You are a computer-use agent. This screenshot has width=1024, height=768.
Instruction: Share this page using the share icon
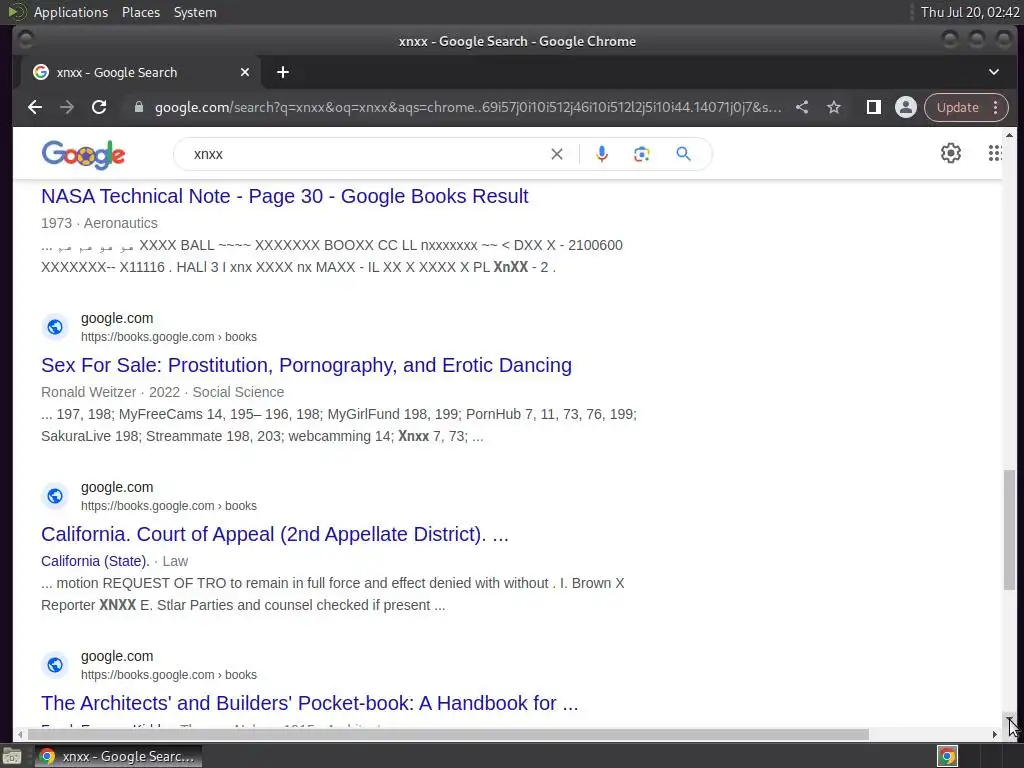click(802, 107)
